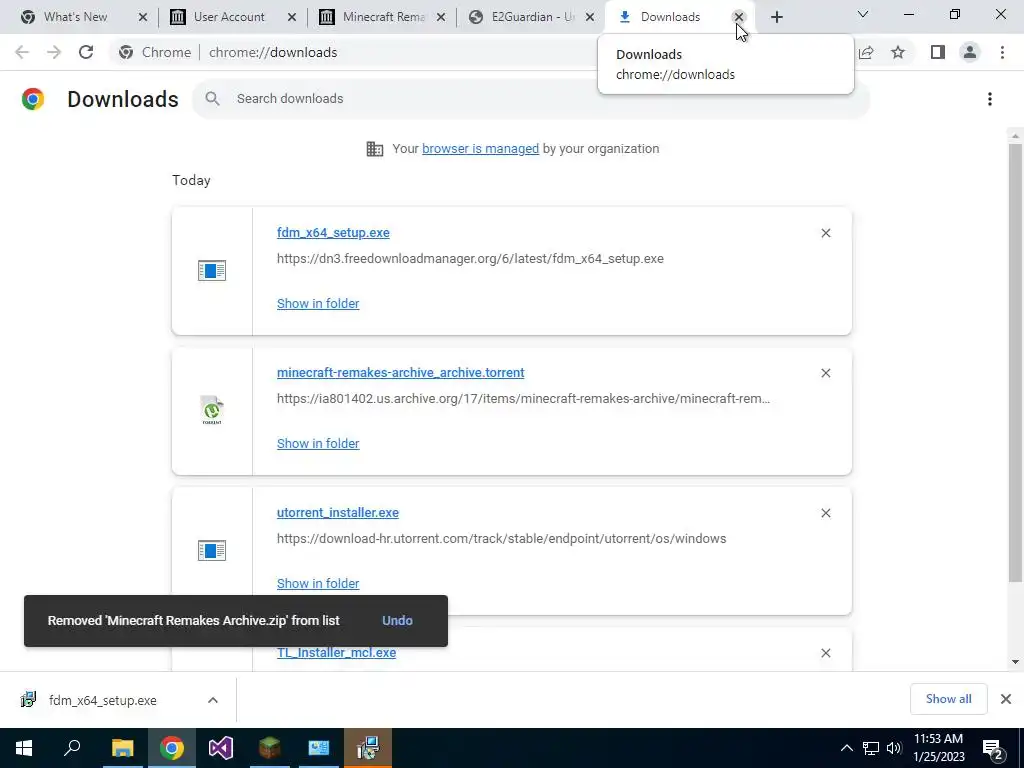Go back with the back arrow

coord(22,52)
